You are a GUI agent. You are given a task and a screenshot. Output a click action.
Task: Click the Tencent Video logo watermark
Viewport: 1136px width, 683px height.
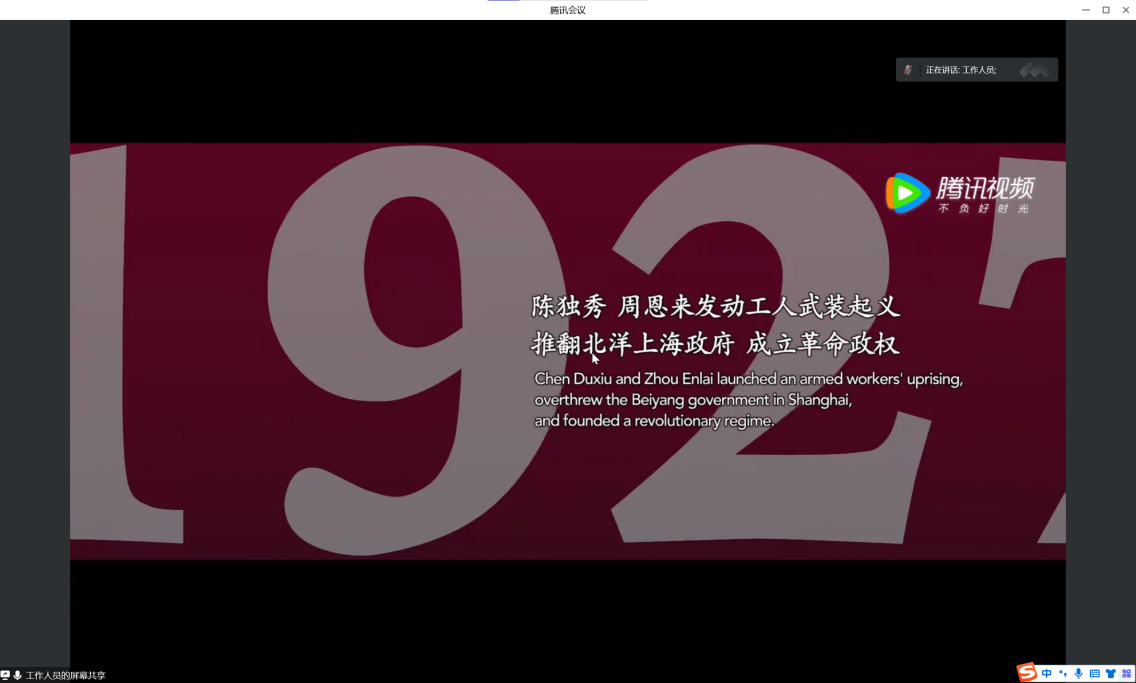click(960, 193)
